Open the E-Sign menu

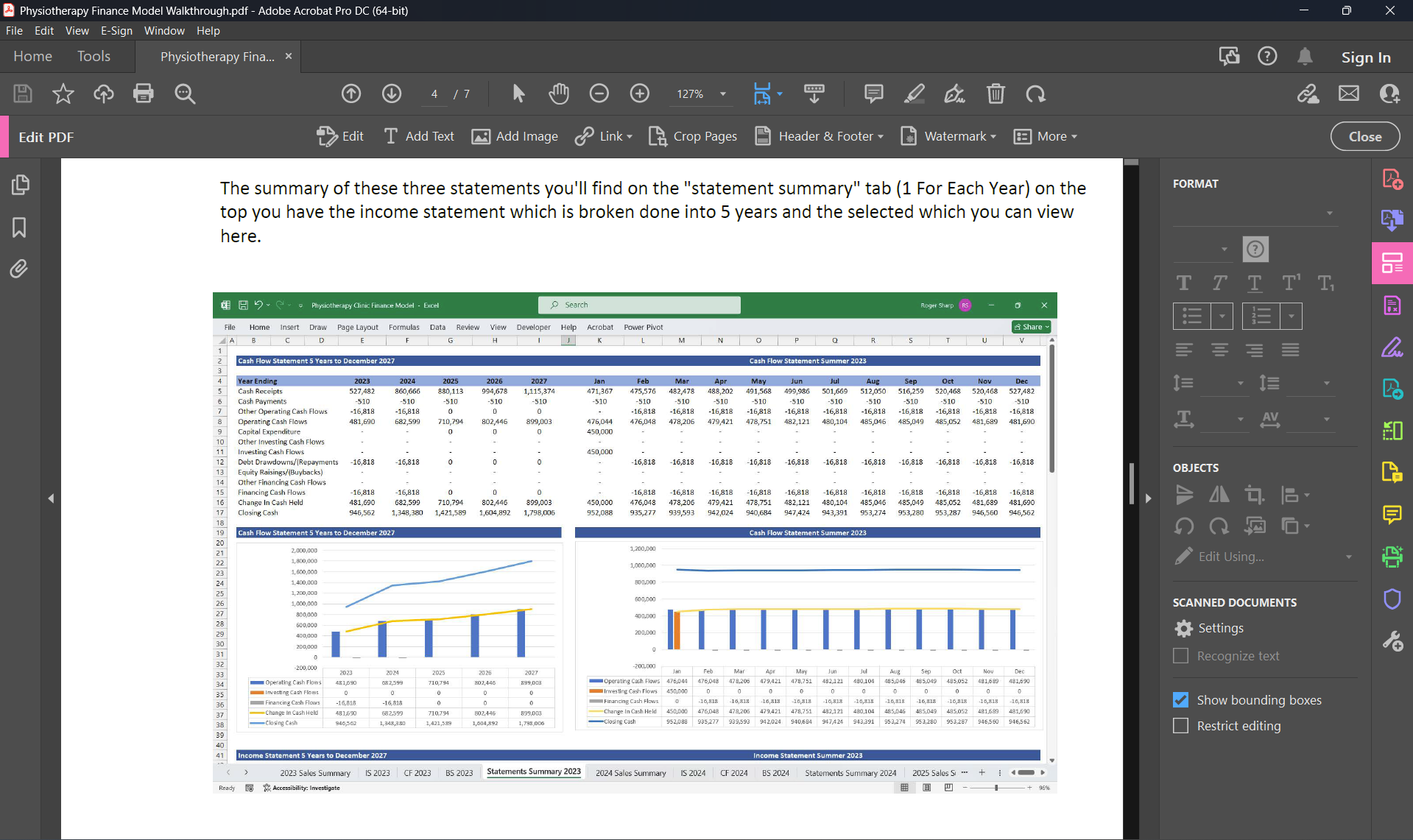tap(116, 31)
